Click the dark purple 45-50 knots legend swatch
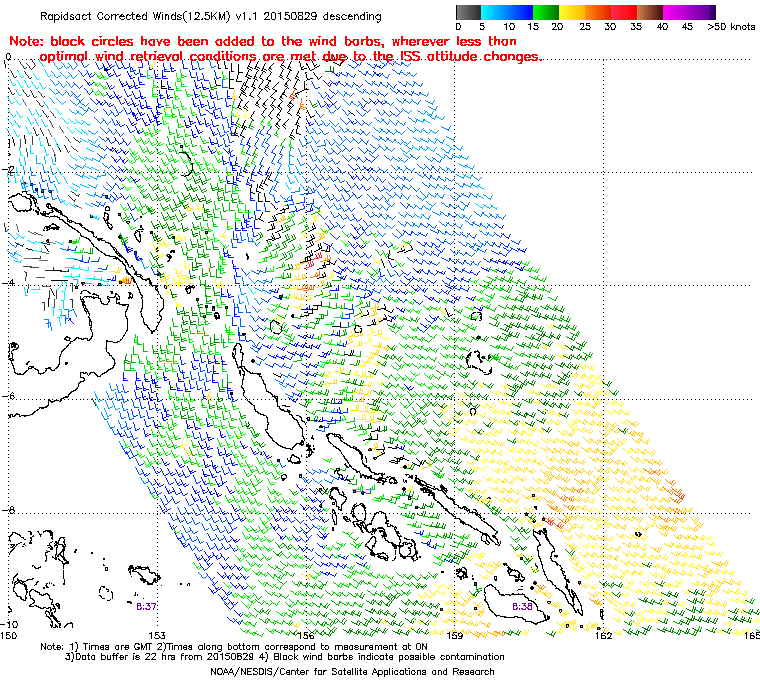760x688 pixels. click(702, 12)
